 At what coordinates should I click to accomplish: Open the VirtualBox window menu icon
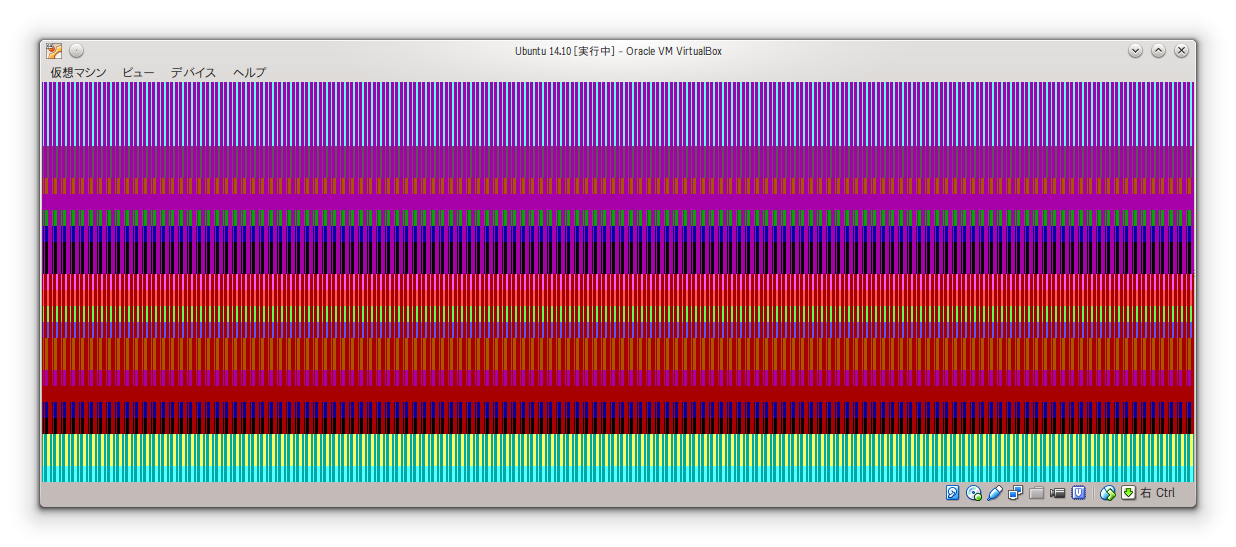[x=54, y=51]
